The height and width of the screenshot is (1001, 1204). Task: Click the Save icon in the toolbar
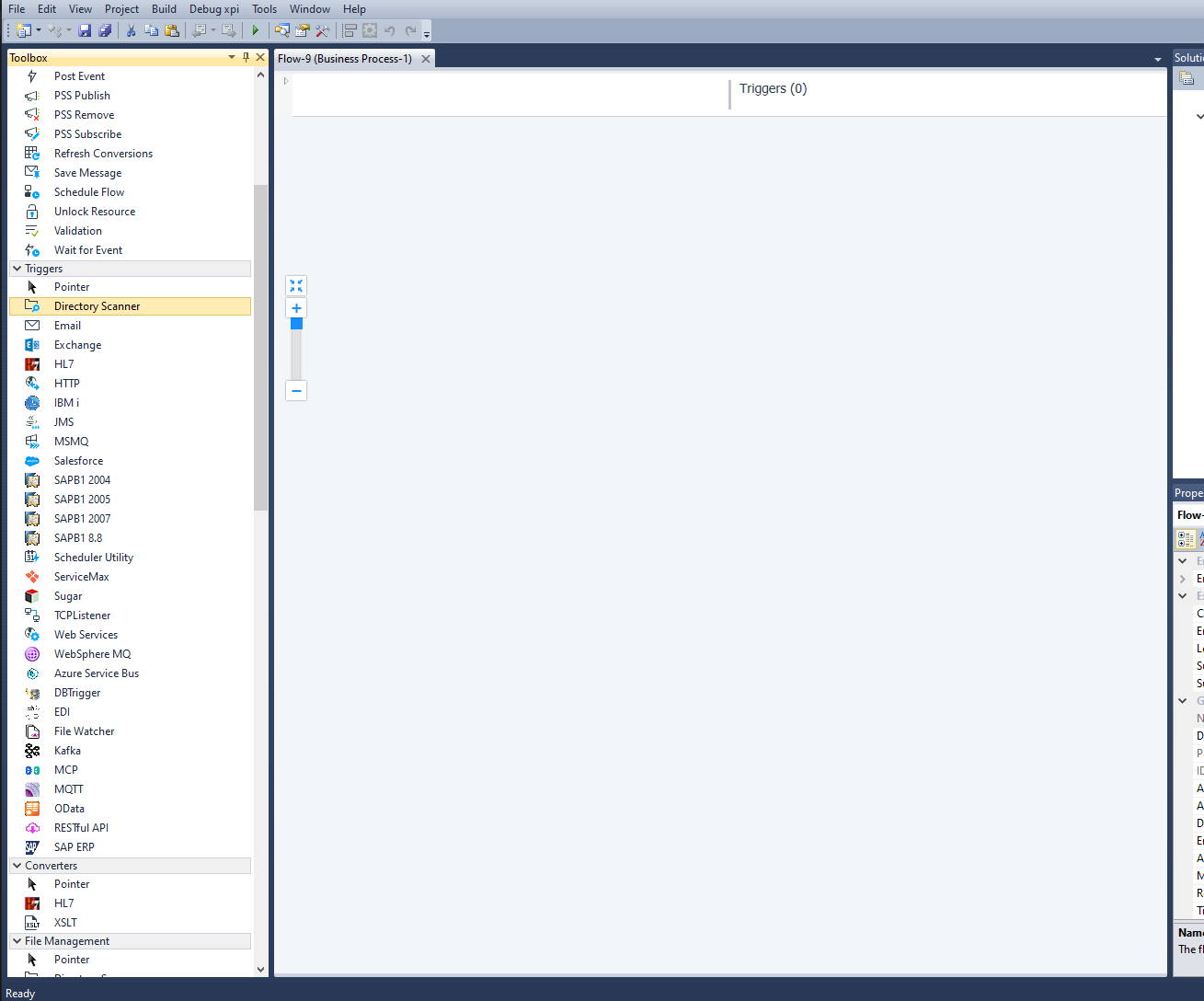[x=85, y=30]
